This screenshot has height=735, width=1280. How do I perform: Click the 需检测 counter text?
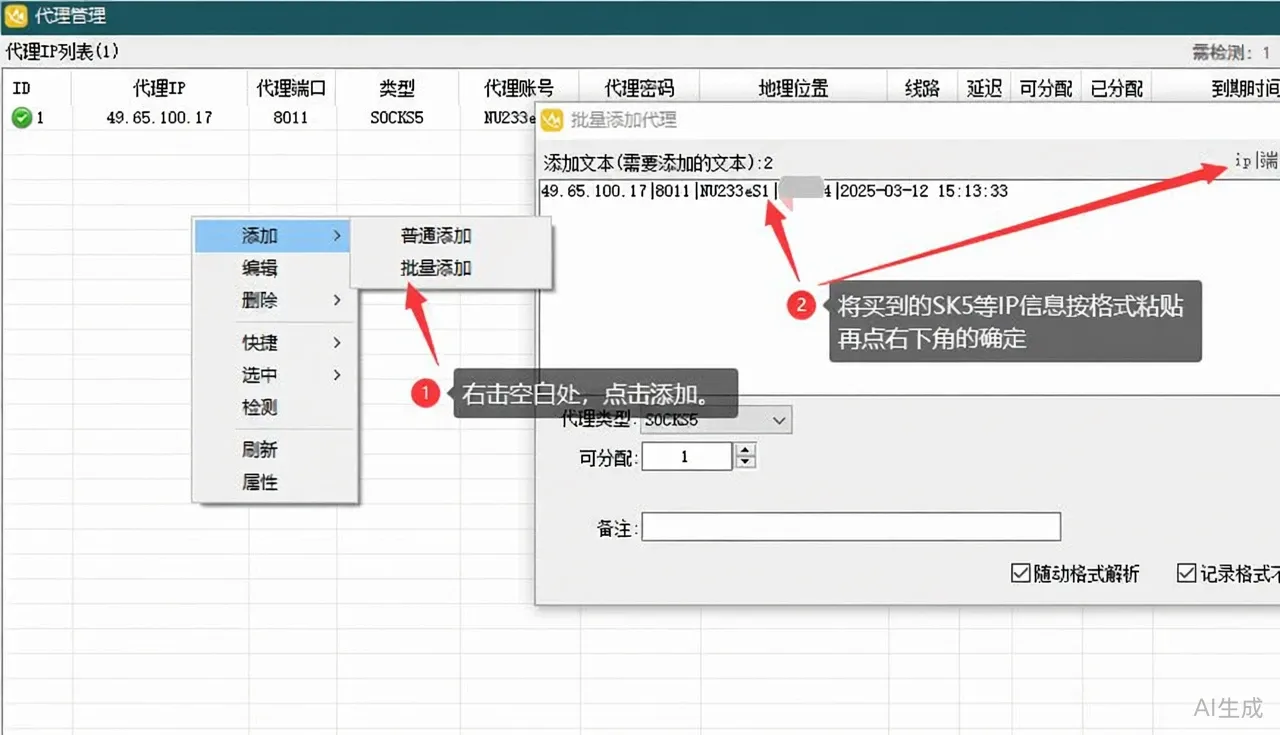pos(1230,52)
